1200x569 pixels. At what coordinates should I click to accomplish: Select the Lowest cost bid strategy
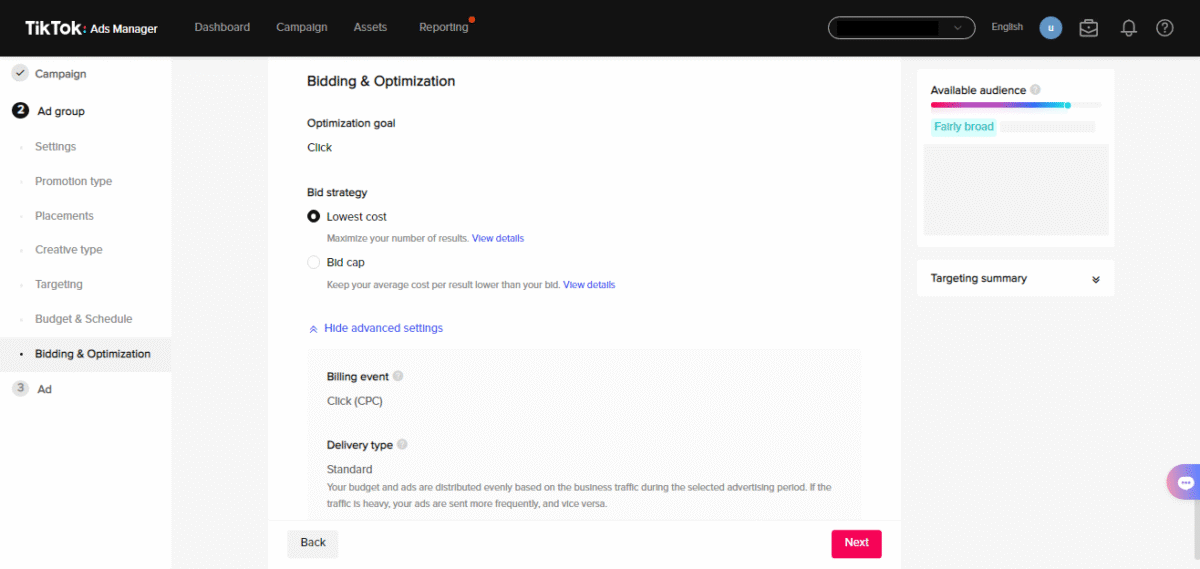[314, 216]
